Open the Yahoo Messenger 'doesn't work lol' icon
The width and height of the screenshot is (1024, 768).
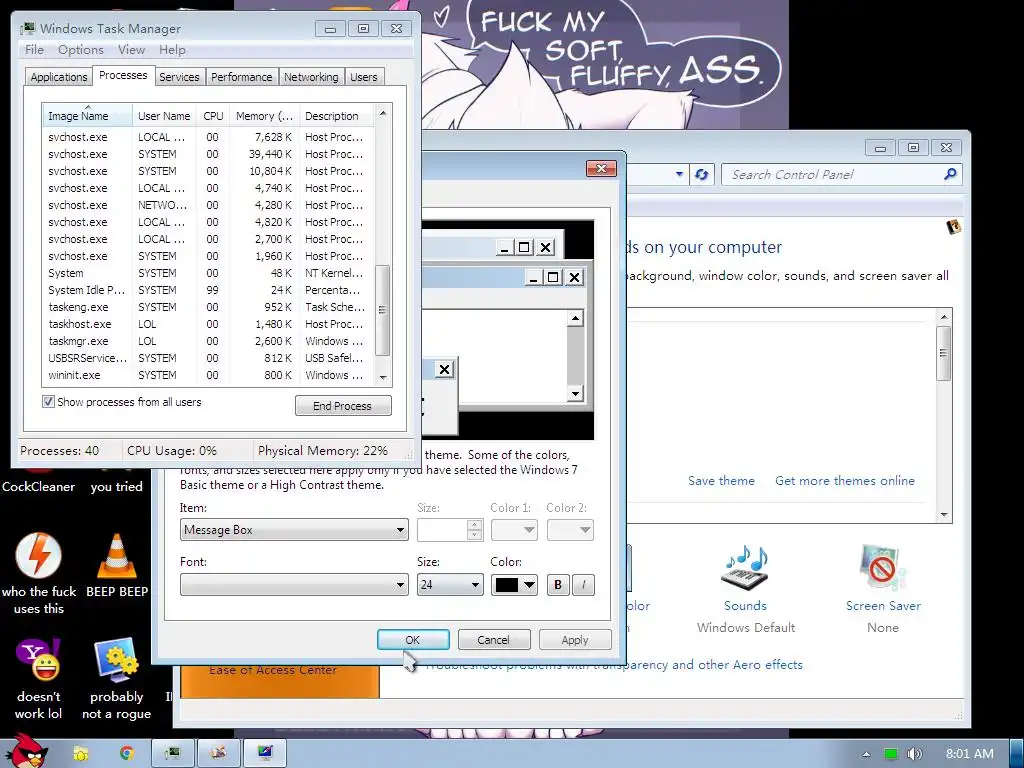39,660
